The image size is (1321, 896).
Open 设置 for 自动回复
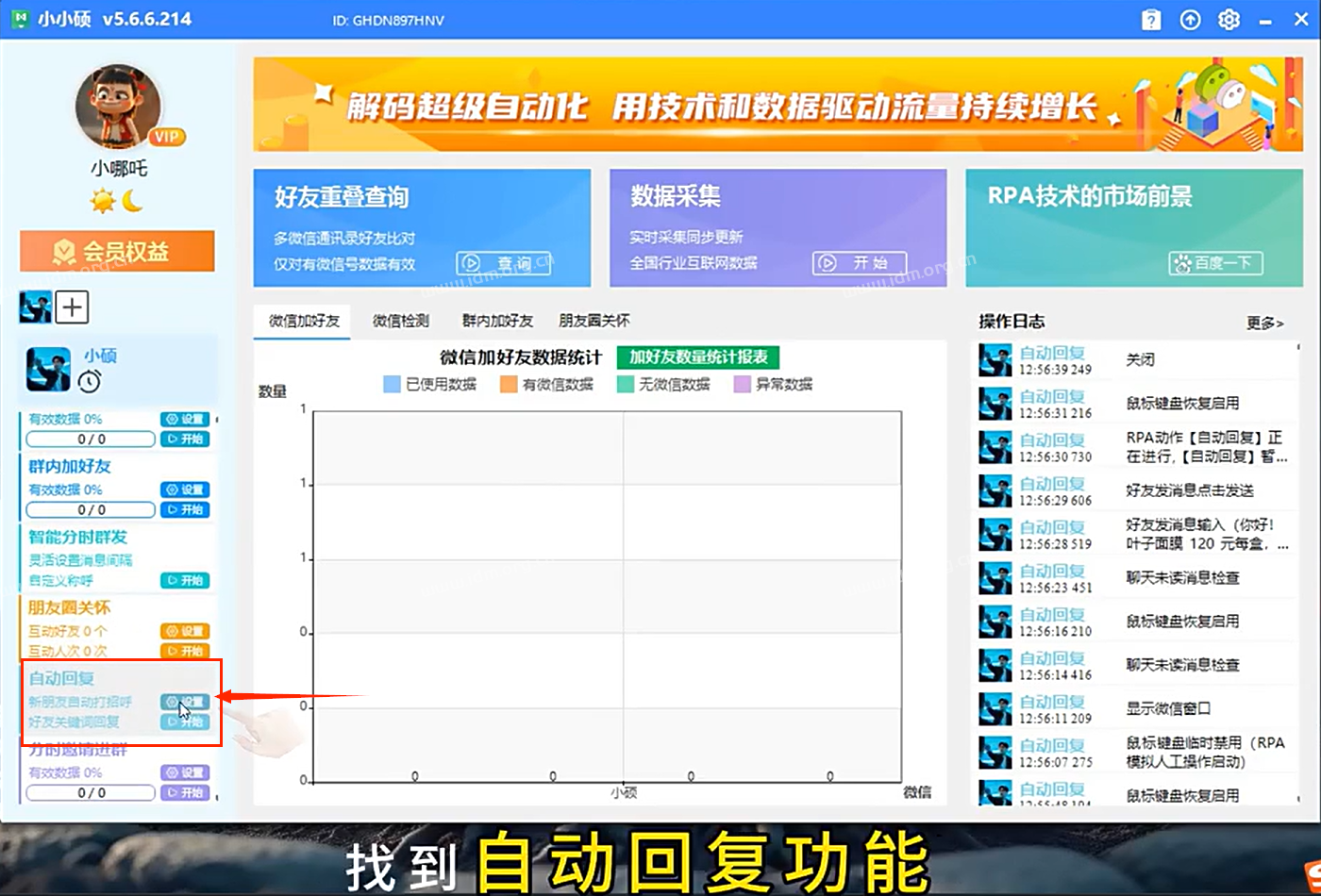[x=185, y=702]
